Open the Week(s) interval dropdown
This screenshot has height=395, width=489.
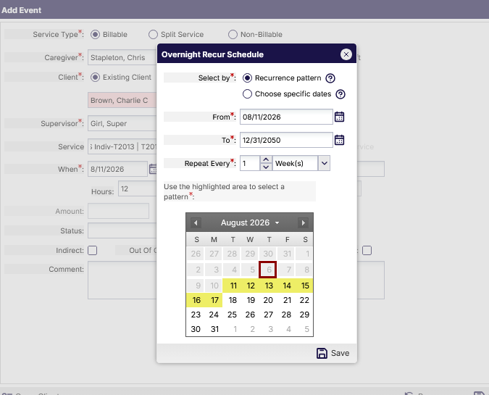324,163
